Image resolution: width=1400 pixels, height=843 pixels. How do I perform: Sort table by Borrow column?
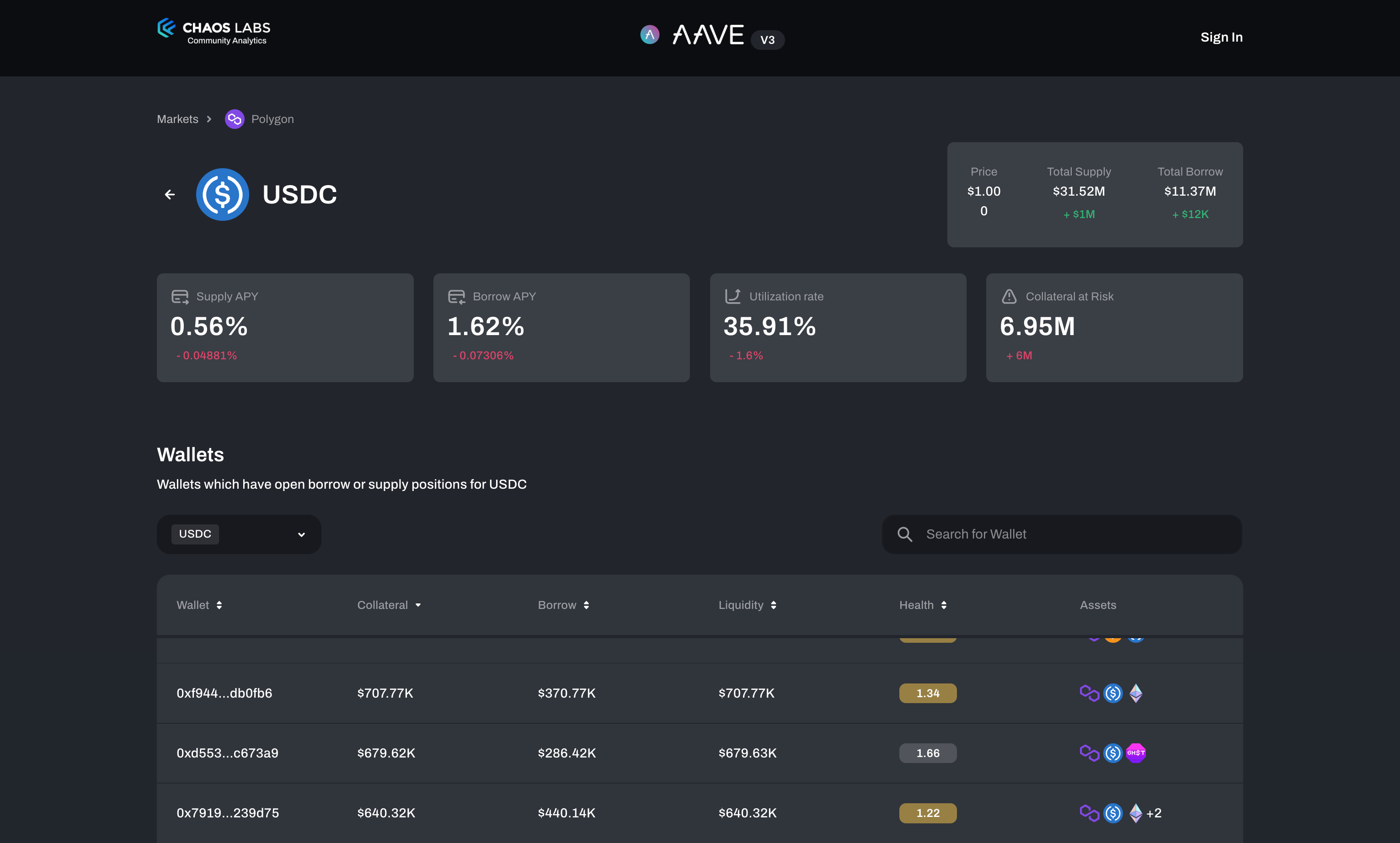[586, 605]
